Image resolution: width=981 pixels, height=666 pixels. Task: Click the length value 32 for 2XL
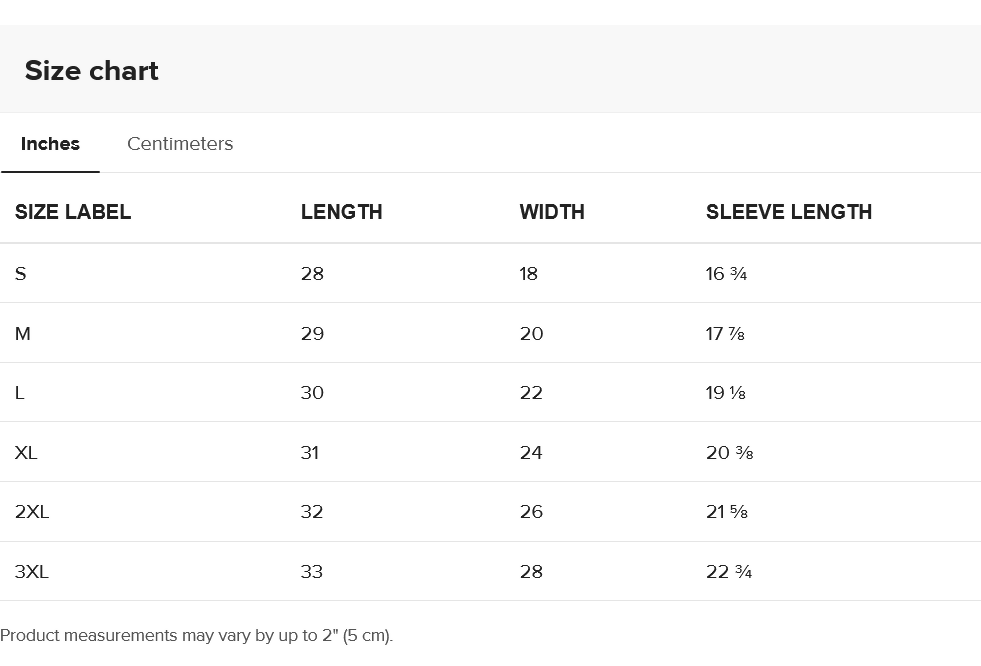pyautogui.click(x=312, y=512)
